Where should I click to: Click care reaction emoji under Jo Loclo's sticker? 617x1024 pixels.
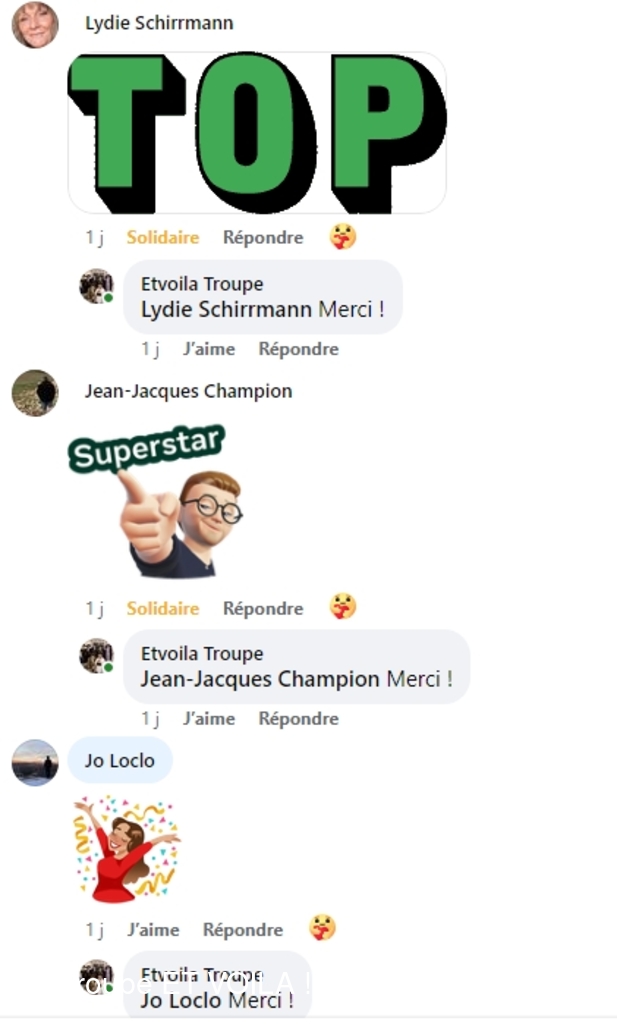[x=323, y=927]
